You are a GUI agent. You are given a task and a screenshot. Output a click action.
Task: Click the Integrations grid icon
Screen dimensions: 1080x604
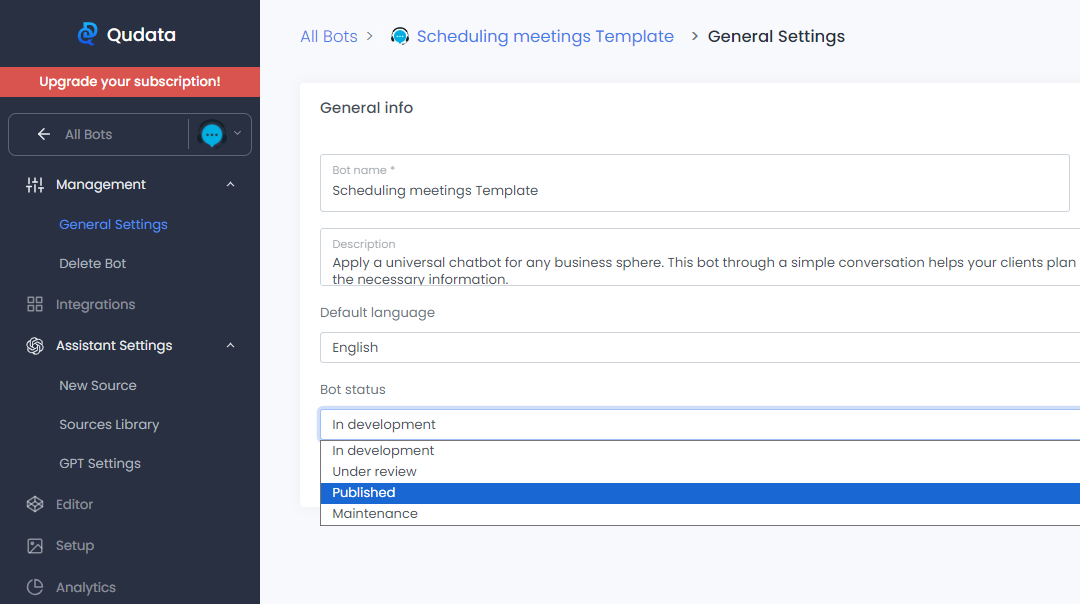point(35,304)
